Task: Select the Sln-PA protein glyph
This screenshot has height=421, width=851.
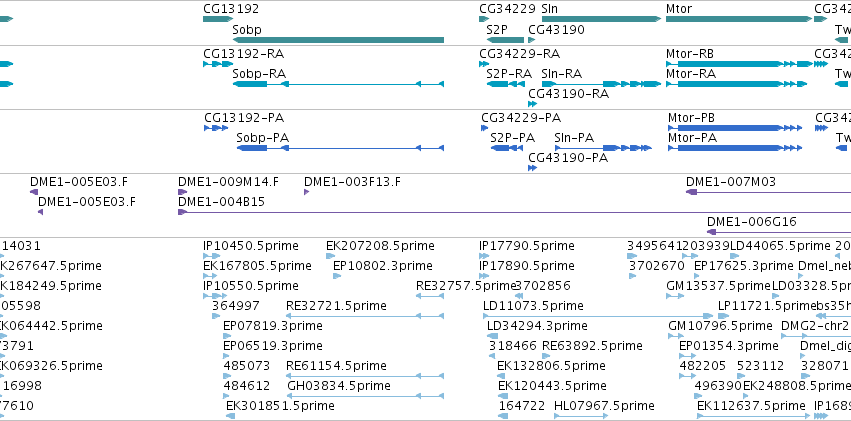Action: [x=603, y=148]
